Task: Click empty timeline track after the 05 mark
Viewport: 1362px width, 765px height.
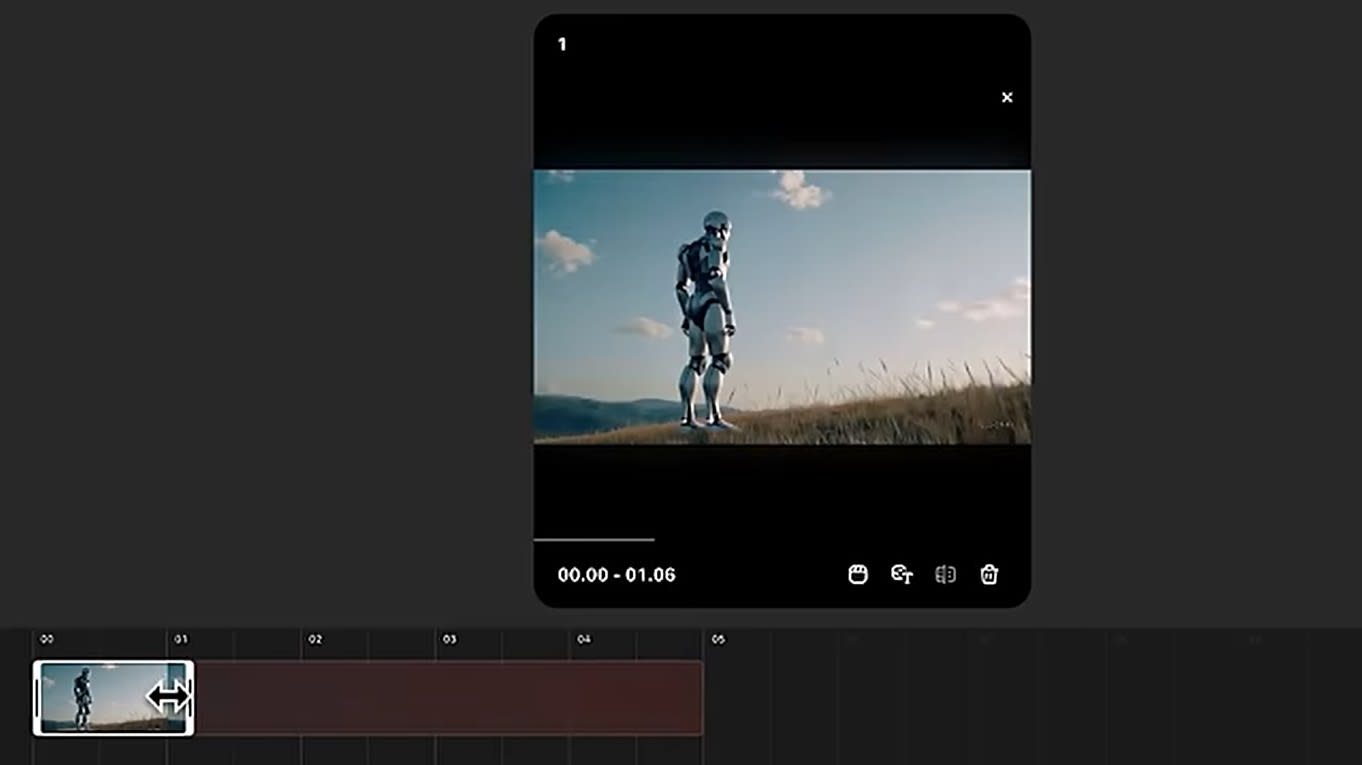Action: [1000, 697]
